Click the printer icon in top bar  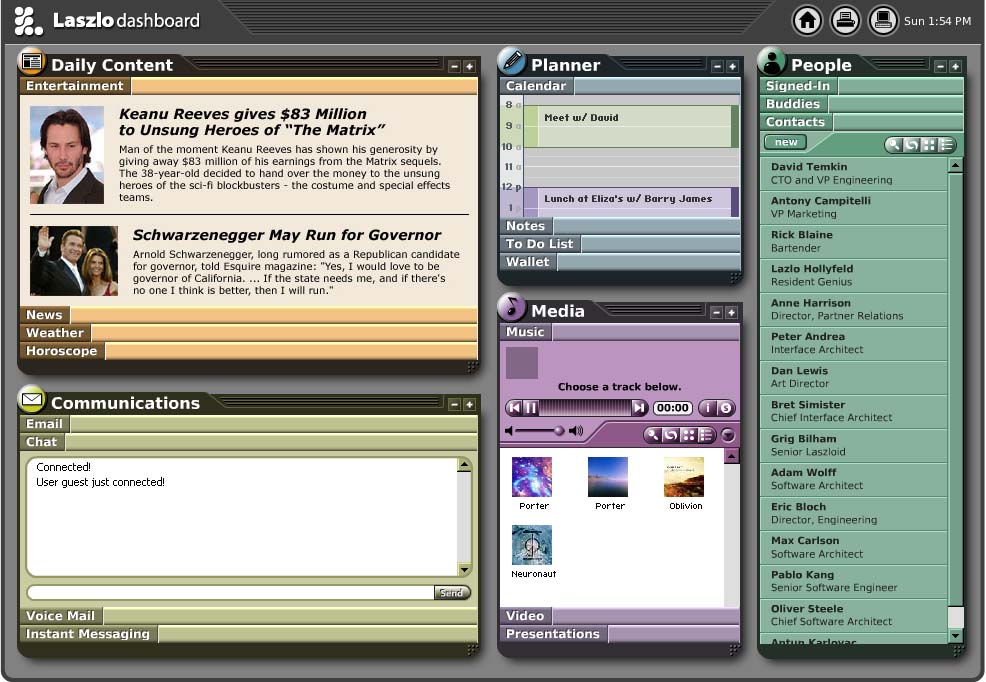pos(845,20)
